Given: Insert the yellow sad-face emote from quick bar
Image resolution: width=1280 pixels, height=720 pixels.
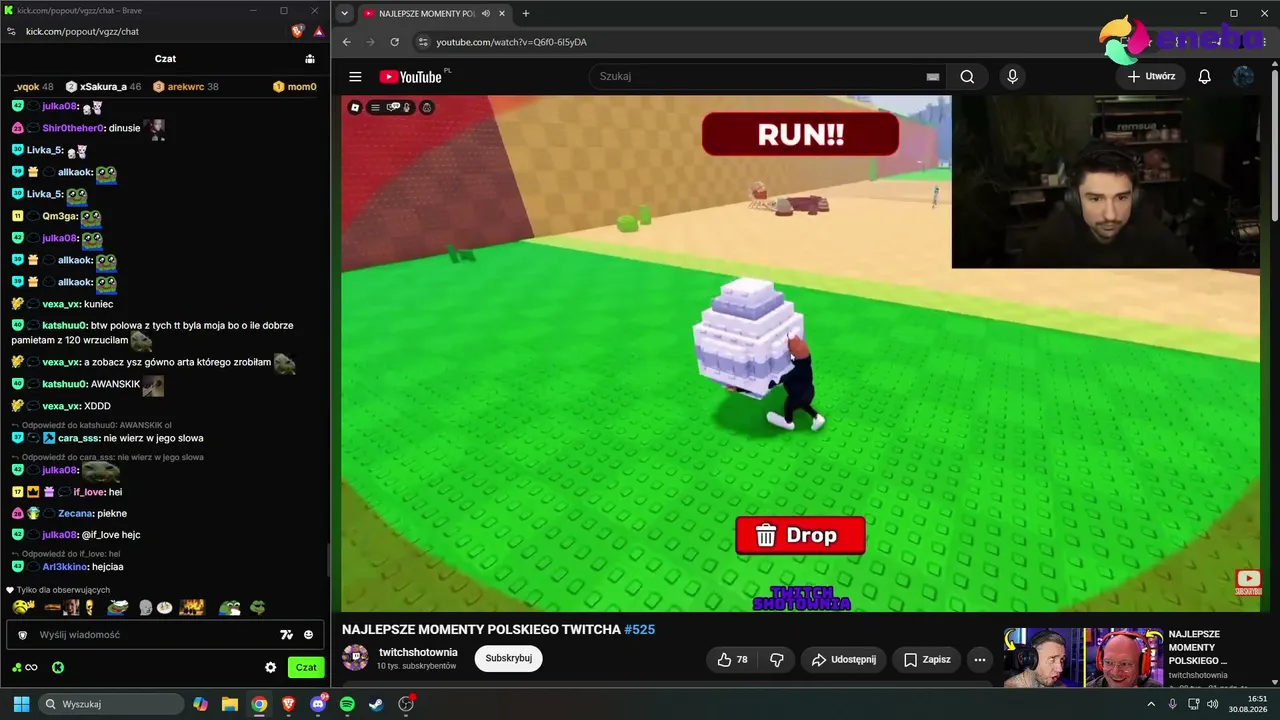Looking at the screenshot, I should pyautogui.click(x=24, y=607).
